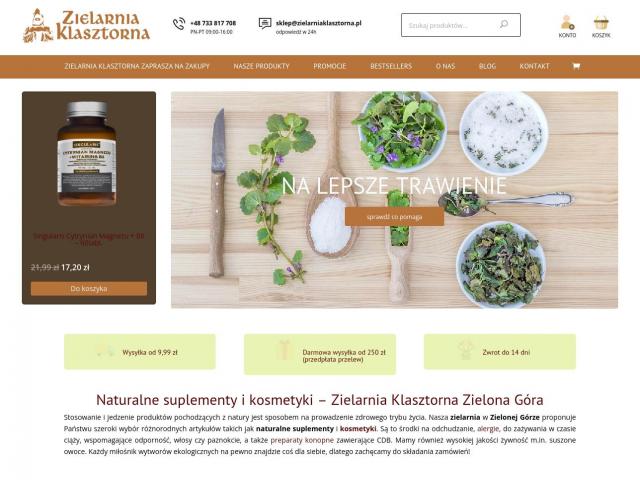Open the Promocje menu item
640x480 pixels.
(330, 66)
